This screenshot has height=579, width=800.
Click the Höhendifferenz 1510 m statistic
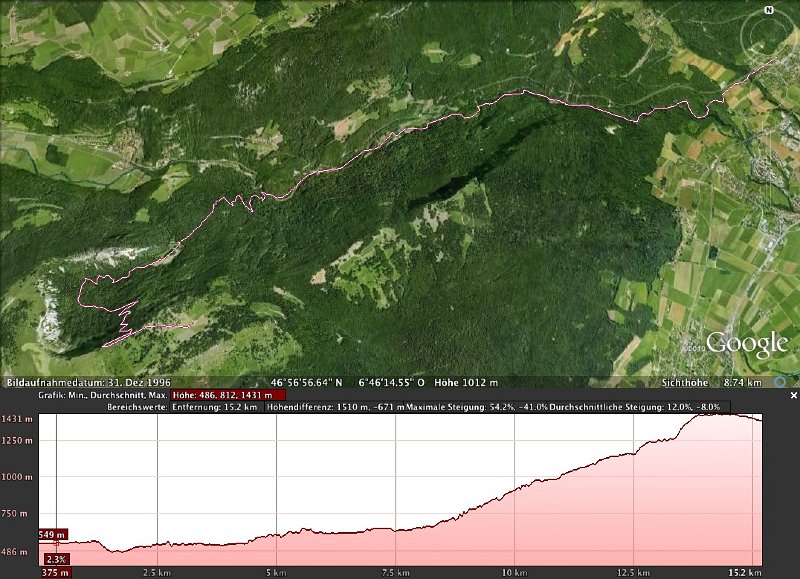pos(336,407)
